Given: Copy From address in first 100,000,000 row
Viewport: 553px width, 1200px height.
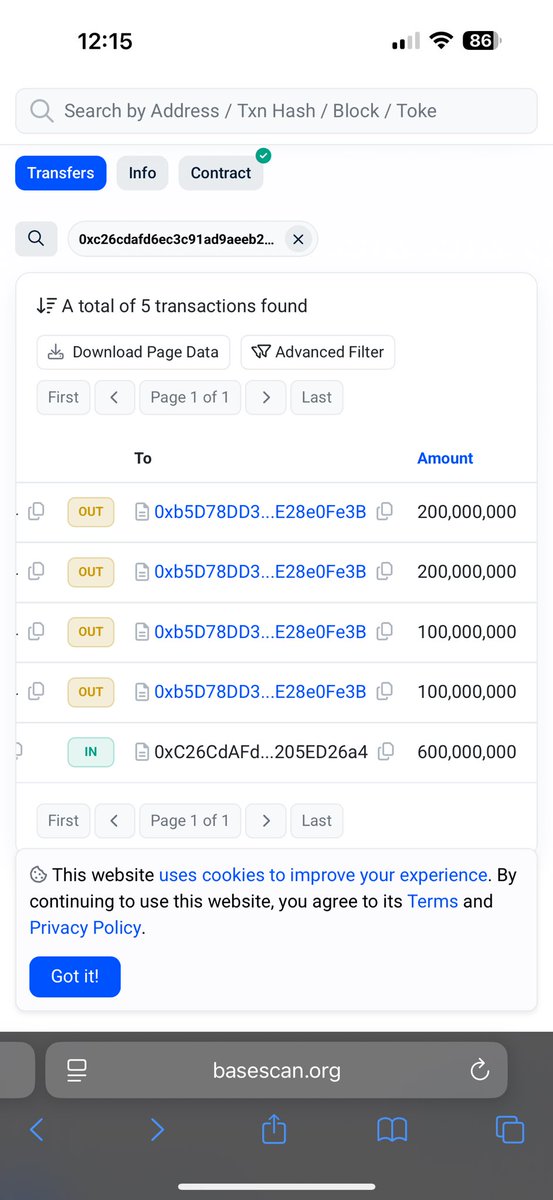Looking at the screenshot, I should [x=36, y=631].
